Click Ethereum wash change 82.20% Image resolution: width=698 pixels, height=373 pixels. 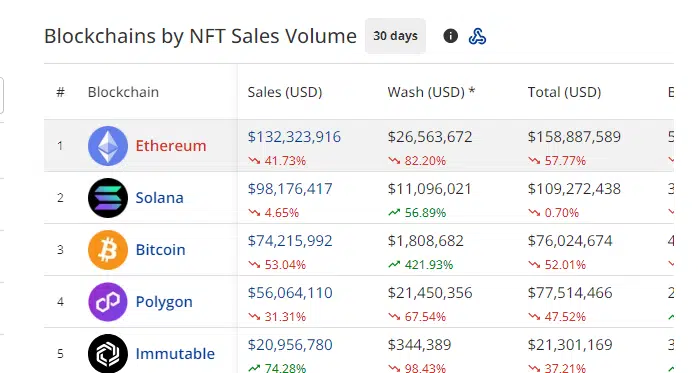417,161
